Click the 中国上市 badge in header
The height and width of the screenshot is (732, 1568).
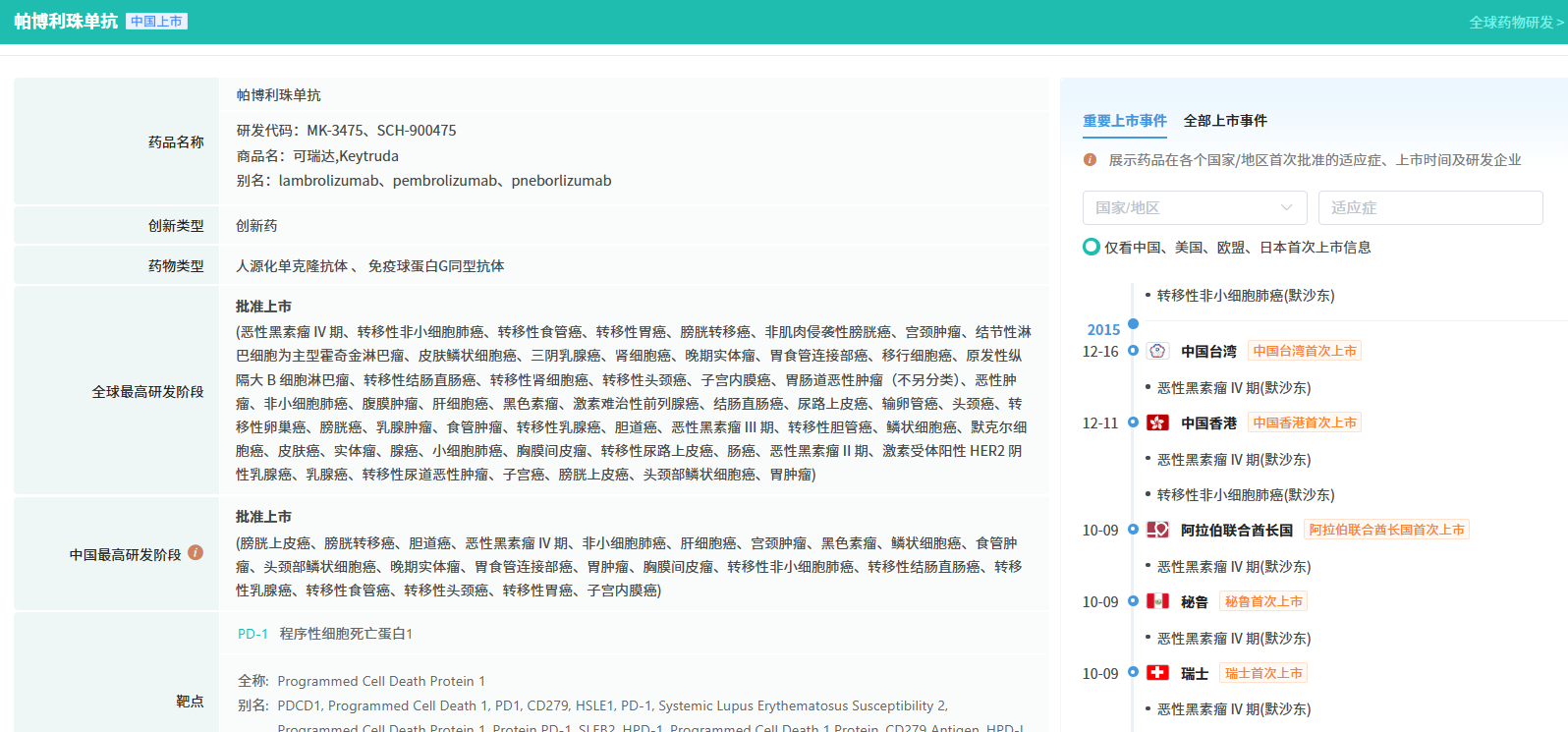pyautogui.click(x=156, y=22)
